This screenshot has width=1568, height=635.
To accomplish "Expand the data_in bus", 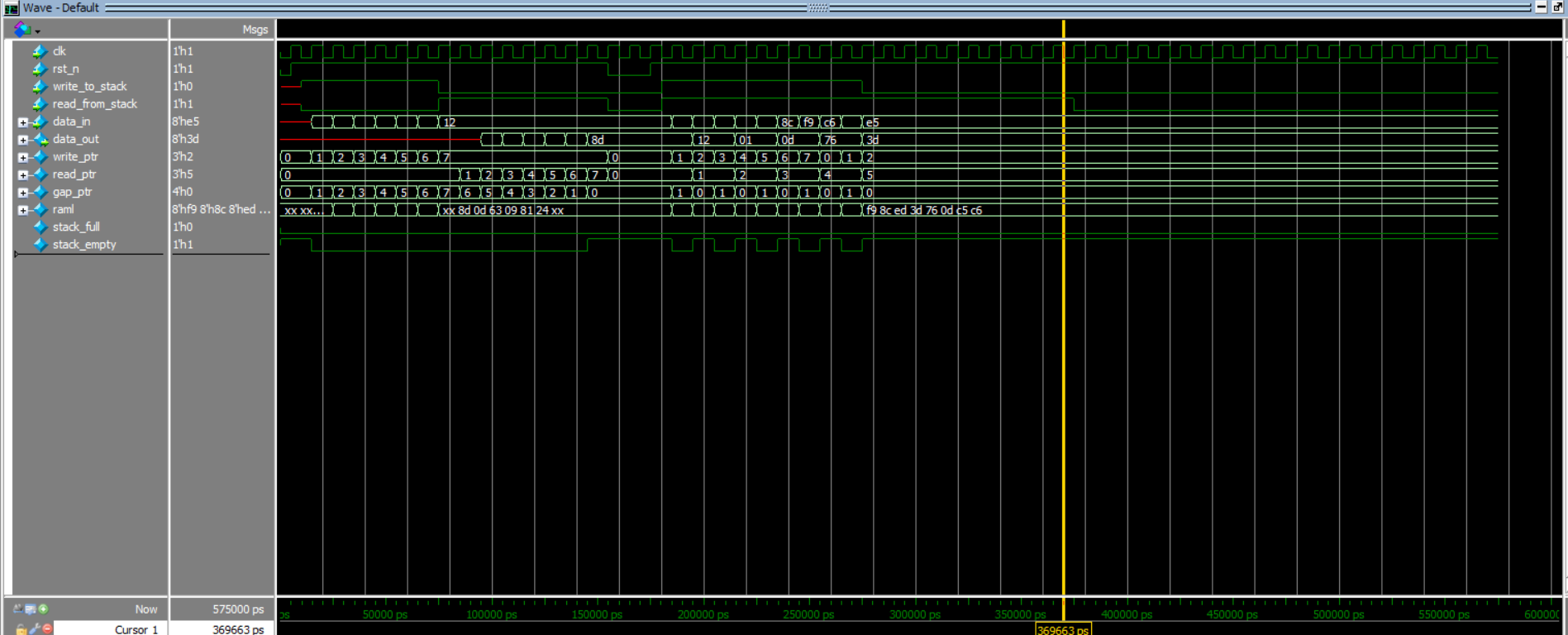I will pos(23,122).
